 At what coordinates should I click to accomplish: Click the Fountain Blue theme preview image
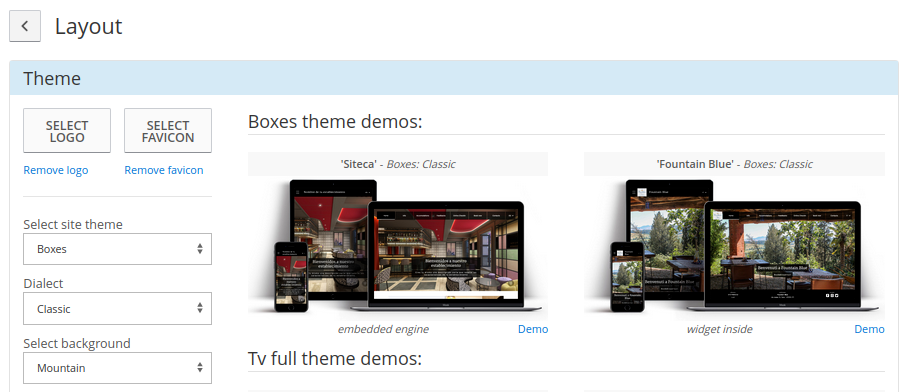pos(734,247)
